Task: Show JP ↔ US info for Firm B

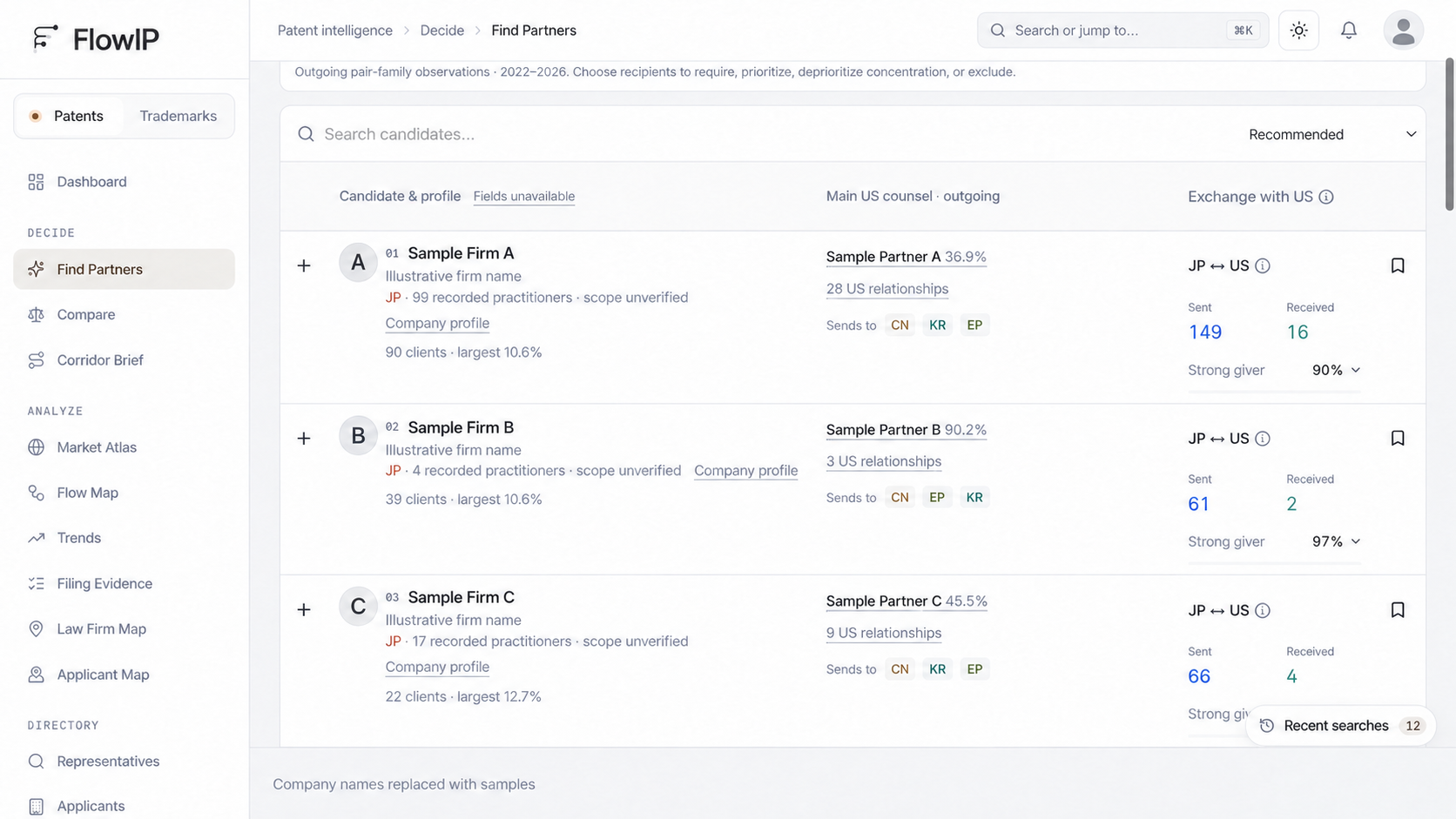Action: coord(1263,439)
